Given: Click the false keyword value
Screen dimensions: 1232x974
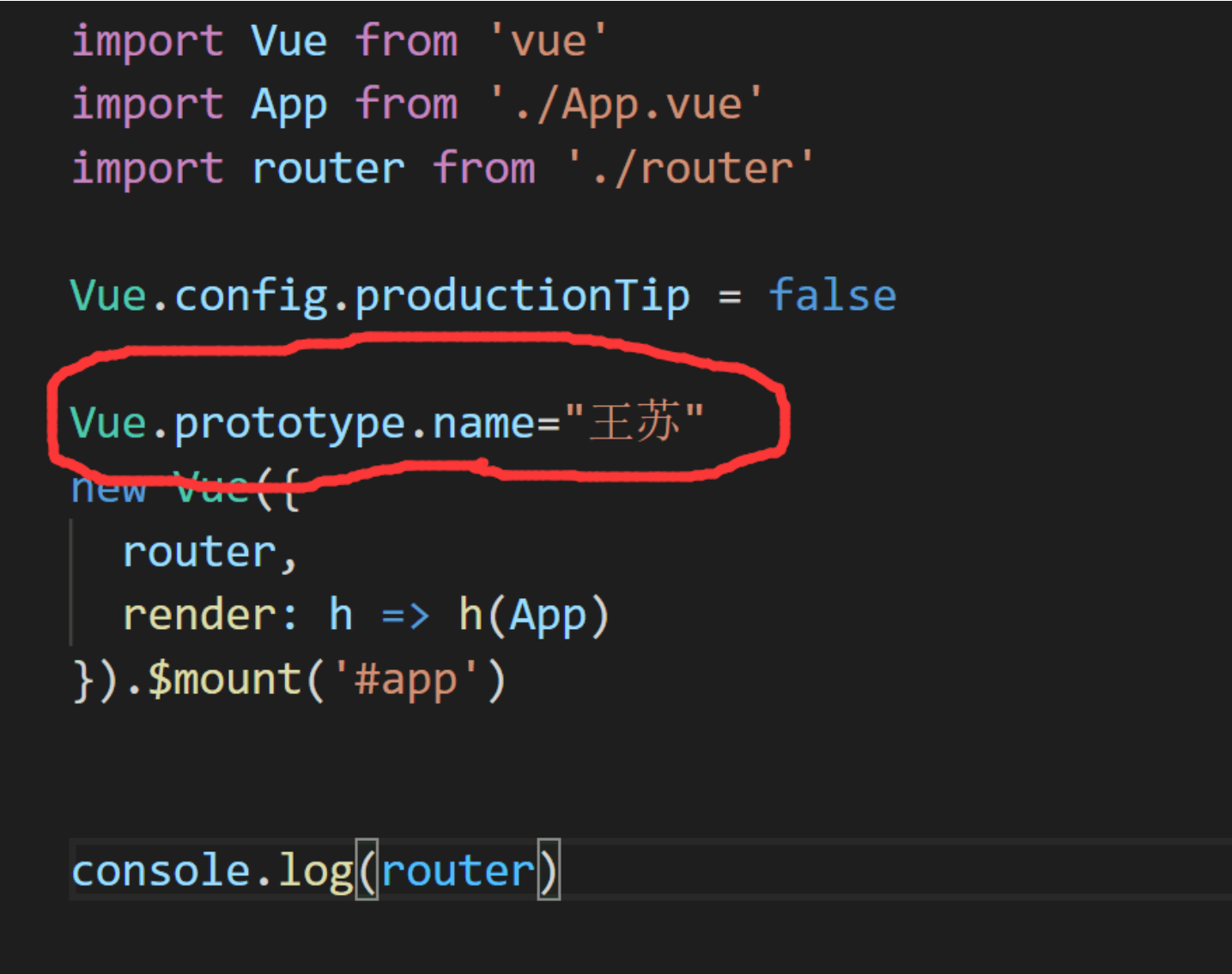Looking at the screenshot, I should [x=832, y=294].
